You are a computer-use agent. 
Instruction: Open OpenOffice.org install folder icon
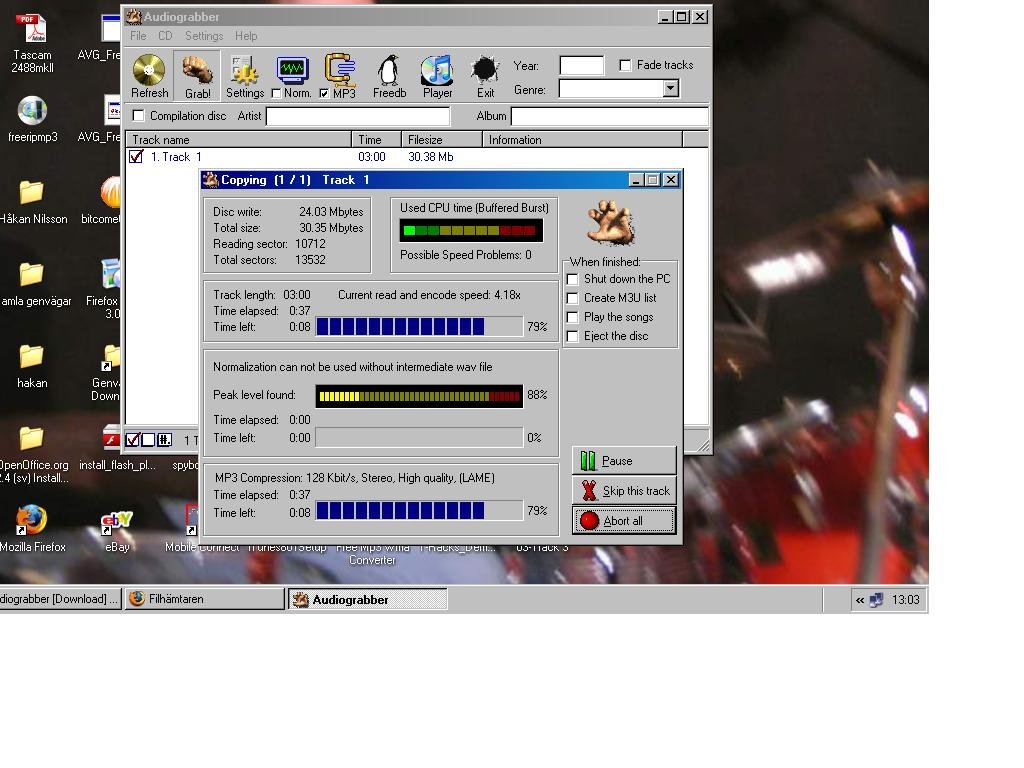tap(31, 438)
